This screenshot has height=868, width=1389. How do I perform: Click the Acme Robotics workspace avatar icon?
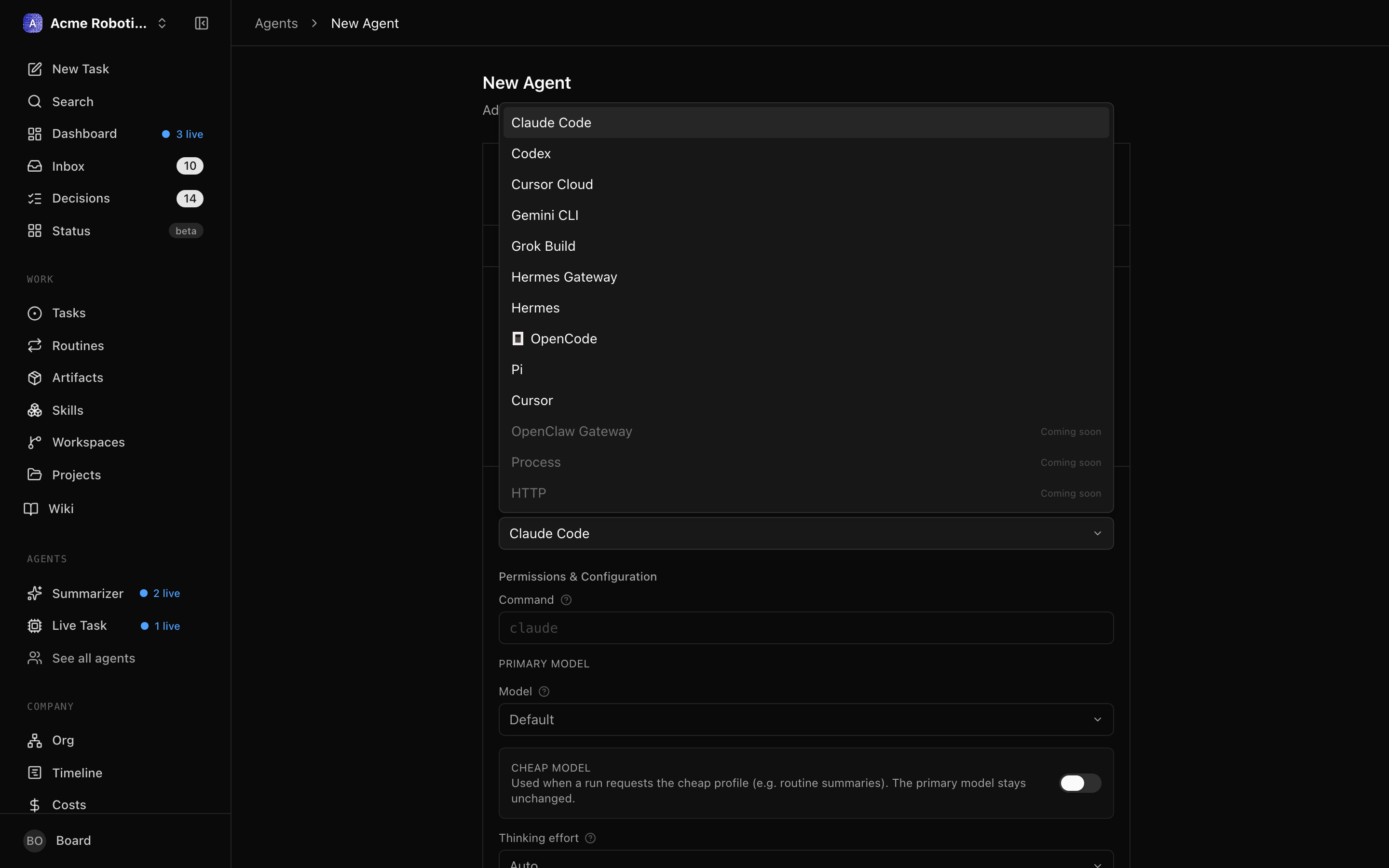tap(33, 23)
